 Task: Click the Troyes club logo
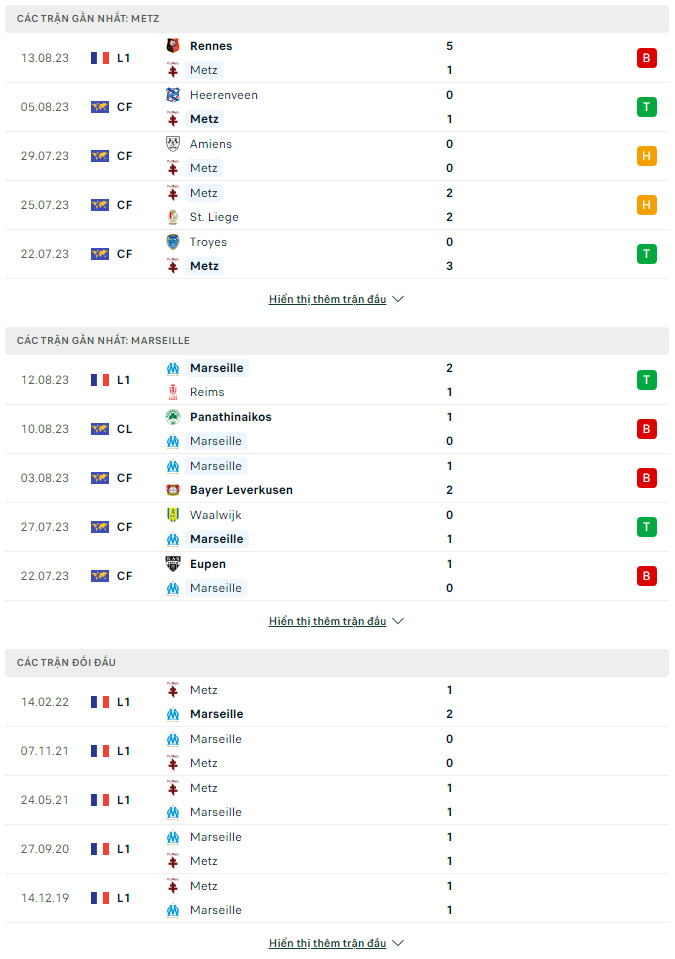pyautogui.click(x=173, y=242)
